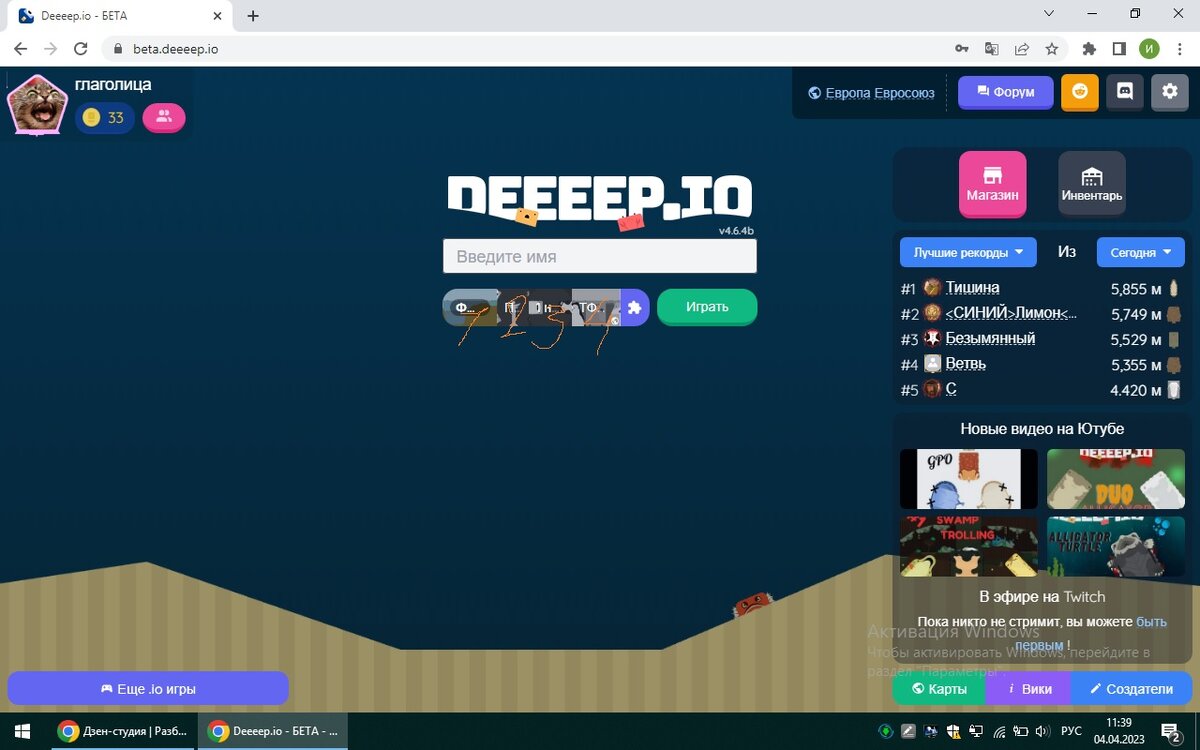This screenshot has height=750, width=1200.
Task: Click the address bar URL beta.deeeep.io
Action: tap(175, 48)
